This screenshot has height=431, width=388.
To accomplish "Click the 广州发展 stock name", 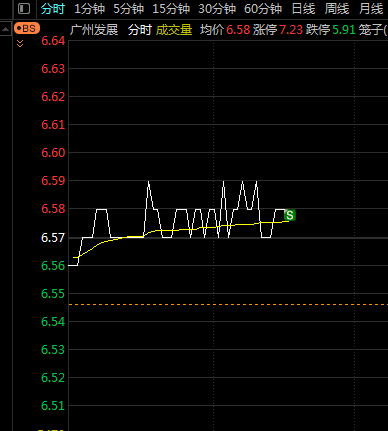I will click(x=94, y=30).
